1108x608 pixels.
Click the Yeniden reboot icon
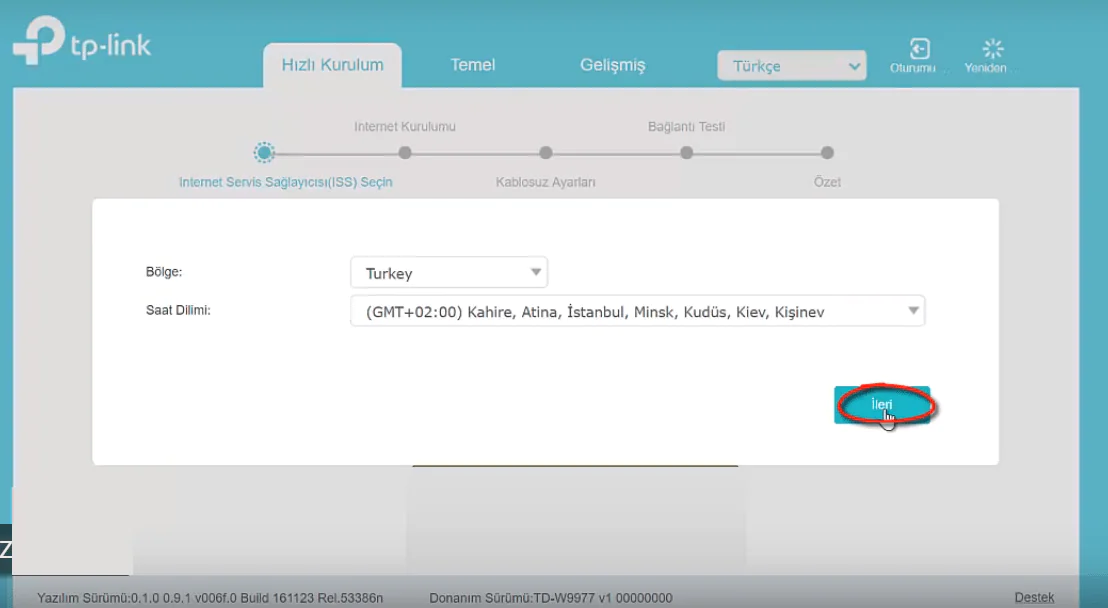pyautogui.click(x=992, y=50)
